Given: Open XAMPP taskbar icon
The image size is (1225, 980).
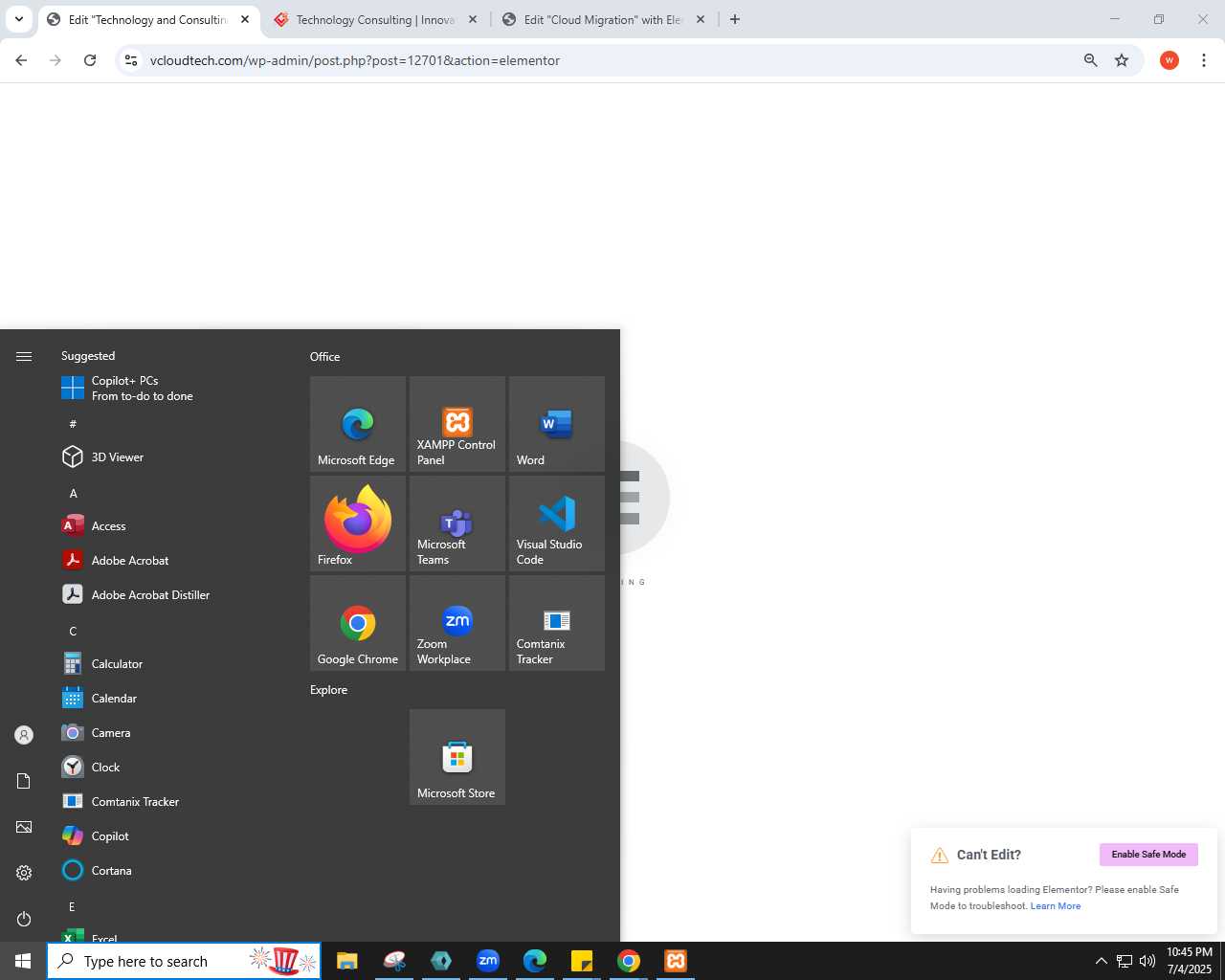Looking at the screenshot, I should [676, 961].
